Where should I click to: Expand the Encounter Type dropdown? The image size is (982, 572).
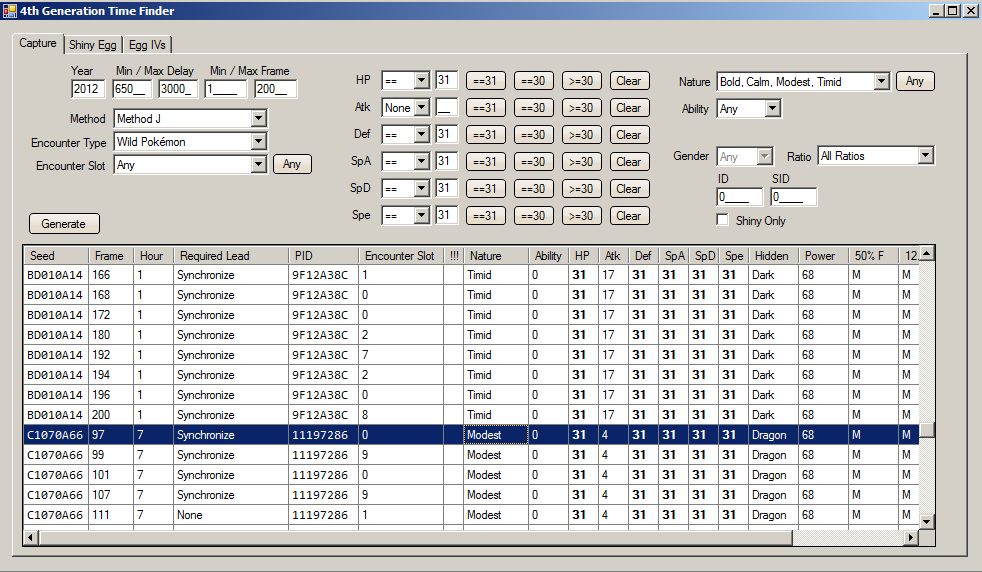[x=259, y=142]
